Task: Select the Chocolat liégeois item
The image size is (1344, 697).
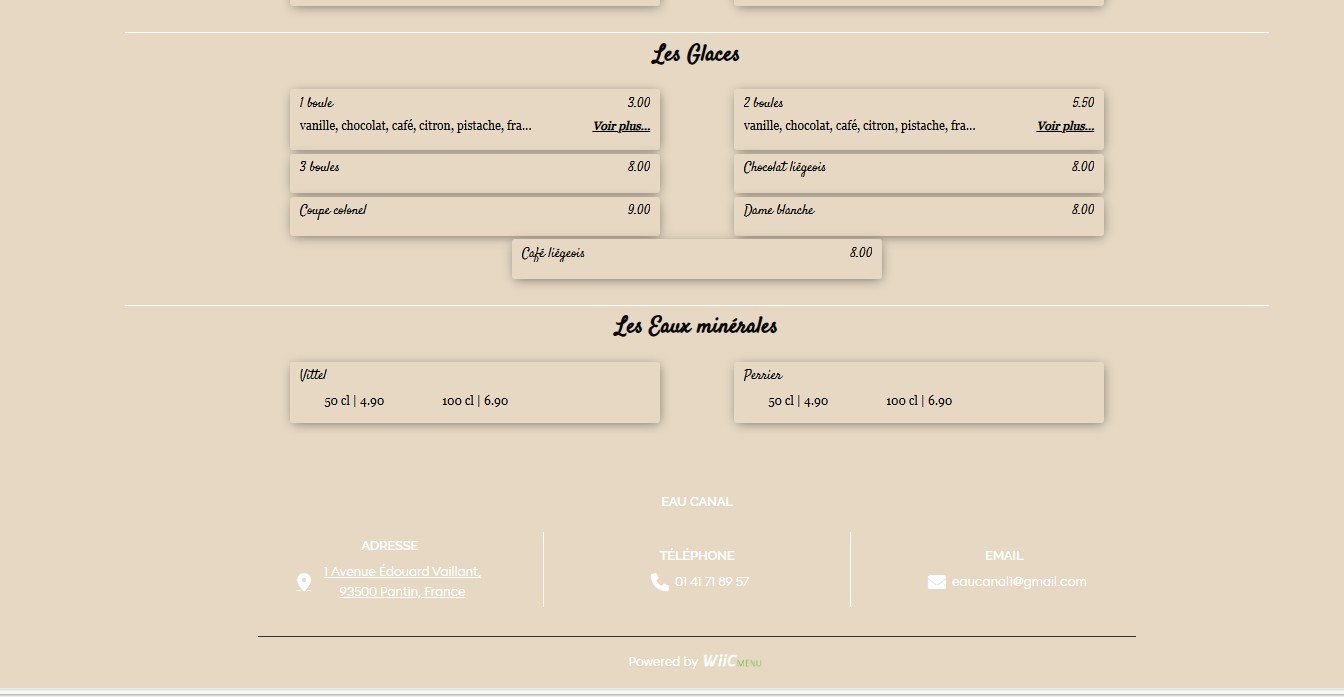Action: click(919, 173)
